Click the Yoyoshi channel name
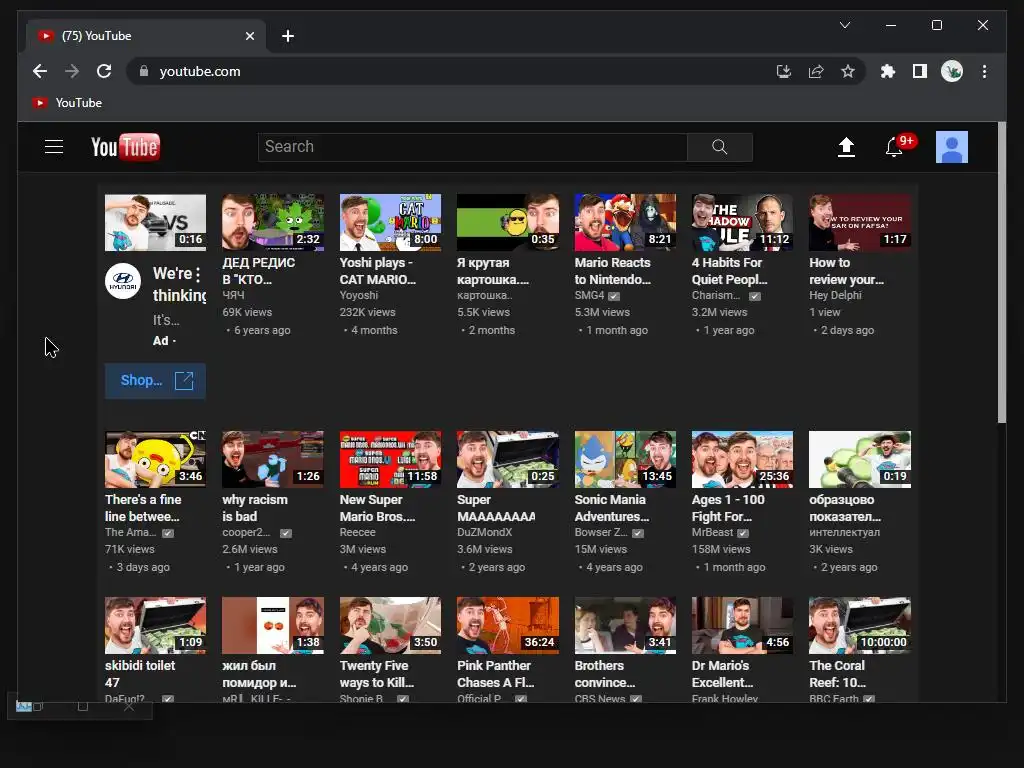Image resolution: width=1024 pixels, height=768 pixels. pyautogui.click(x=359, y=295)
